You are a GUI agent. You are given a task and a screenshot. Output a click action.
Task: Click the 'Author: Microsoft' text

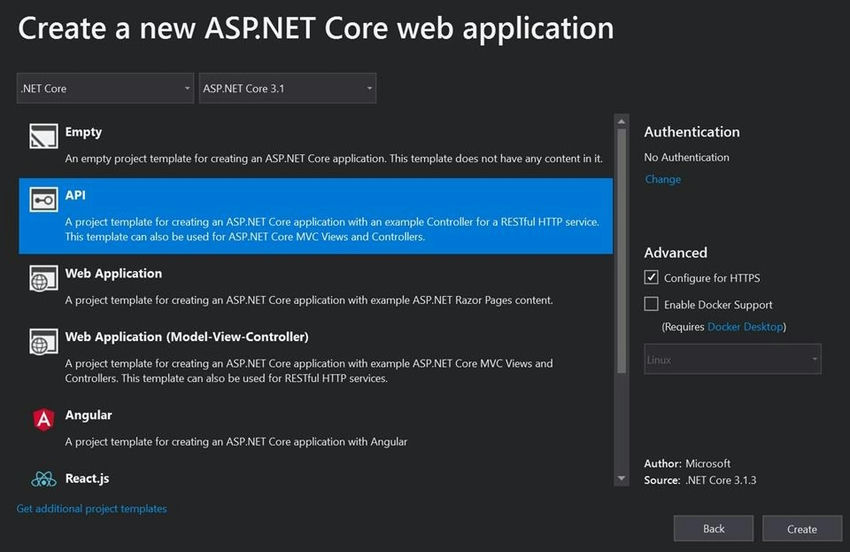tap(687, 464)
